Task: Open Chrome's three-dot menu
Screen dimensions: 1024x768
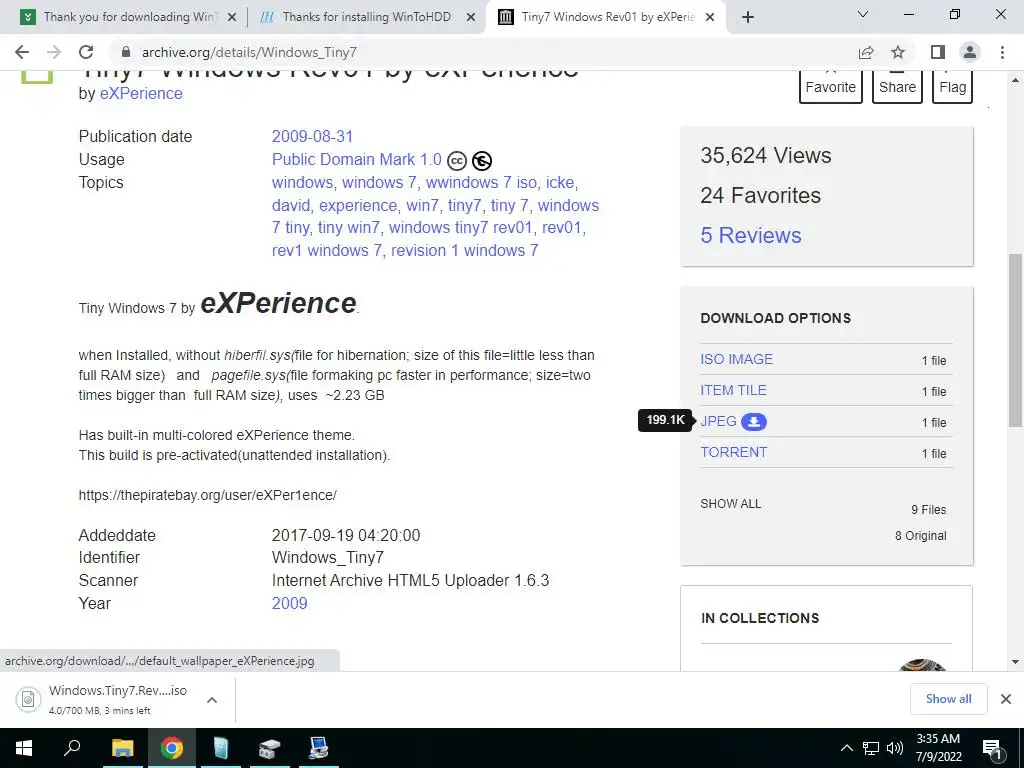Action: tap(1002, 52)
